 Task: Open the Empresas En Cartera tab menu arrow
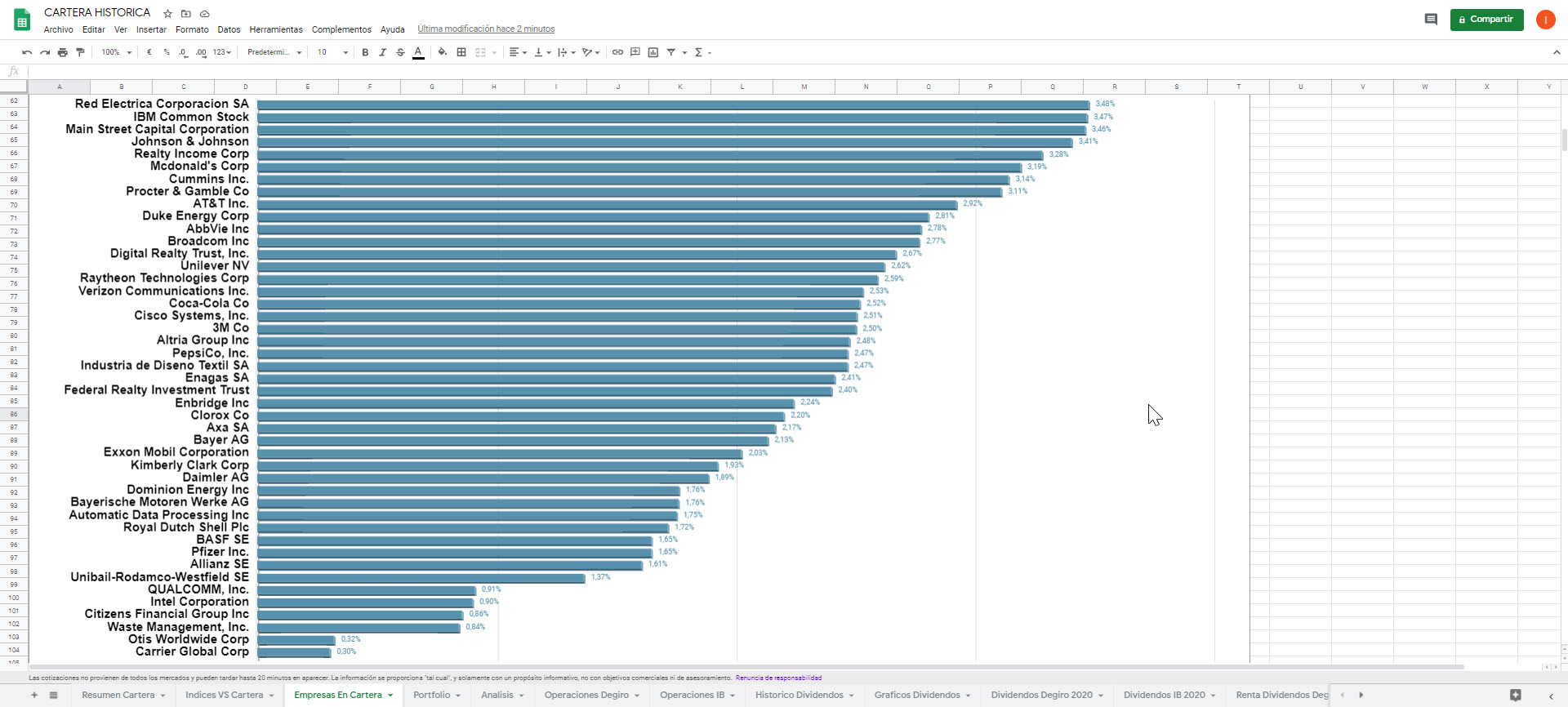coord(390,696)
